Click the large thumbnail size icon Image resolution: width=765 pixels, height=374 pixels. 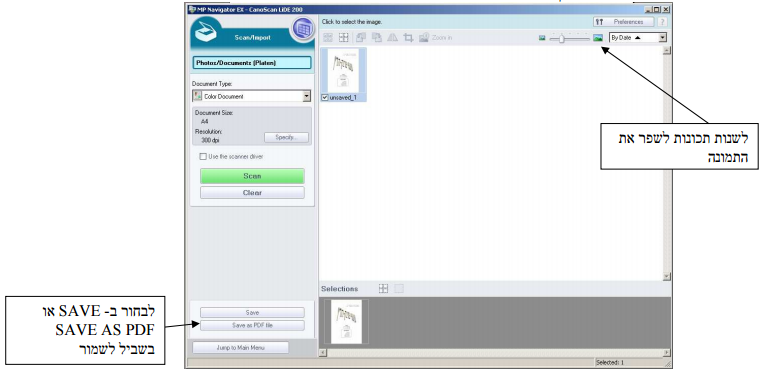coord(598,38)
